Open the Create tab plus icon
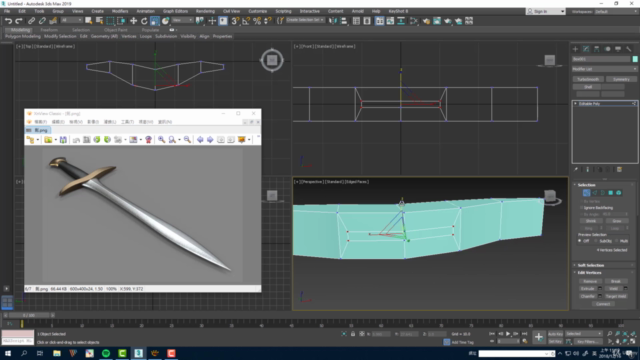This screenshot has width=640, height=360. [576, 49]
